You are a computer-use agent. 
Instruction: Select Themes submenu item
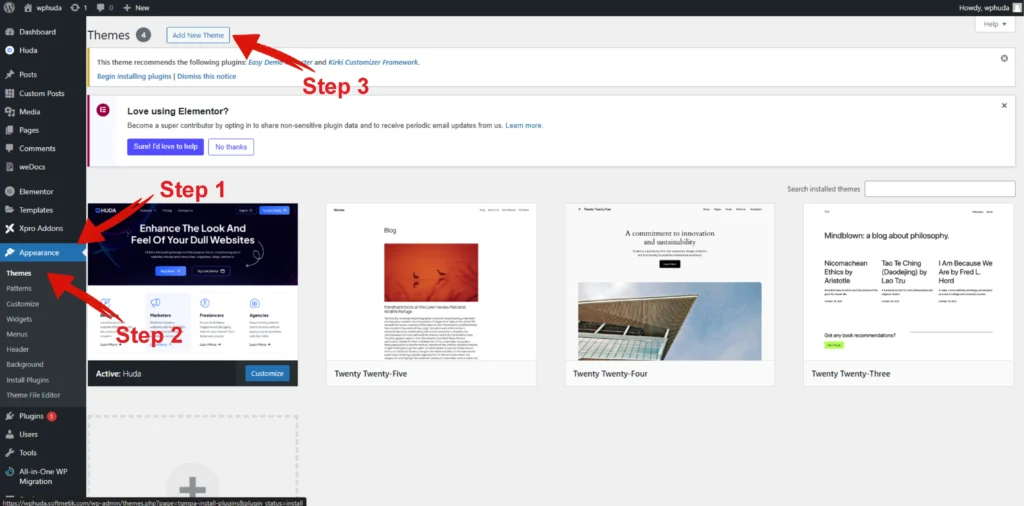19,274
